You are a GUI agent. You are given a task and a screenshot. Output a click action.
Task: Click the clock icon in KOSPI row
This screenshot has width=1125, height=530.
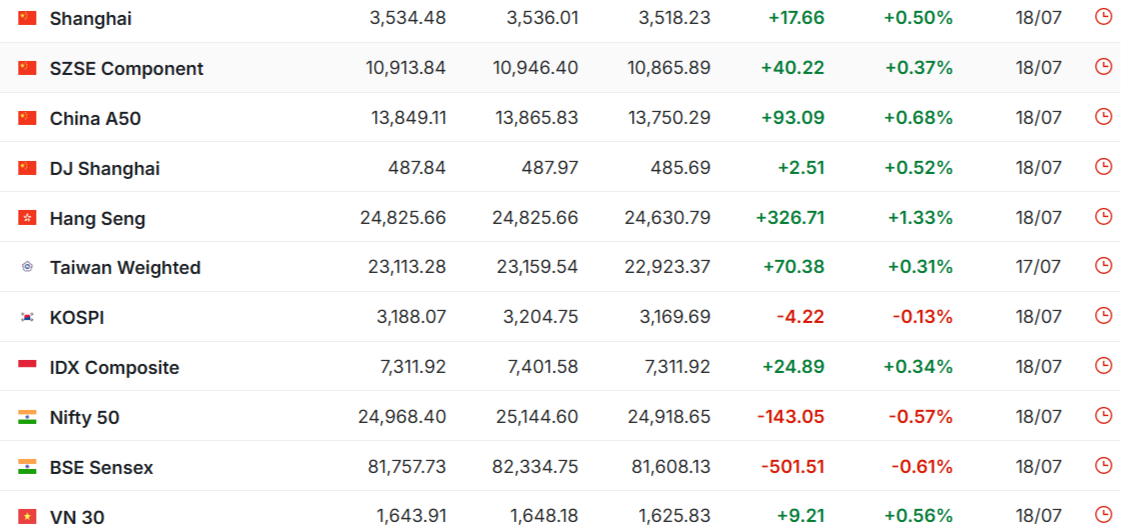[1103, 316]
